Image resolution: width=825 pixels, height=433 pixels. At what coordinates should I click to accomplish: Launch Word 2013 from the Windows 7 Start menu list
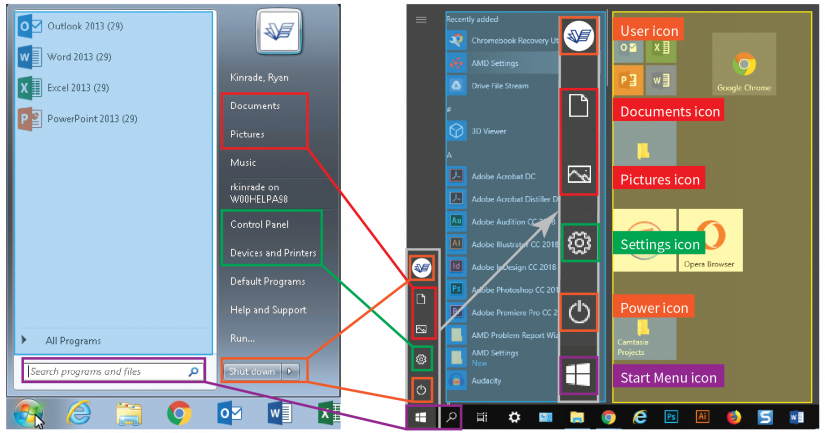pyautogui.click(x=65, y=57)
